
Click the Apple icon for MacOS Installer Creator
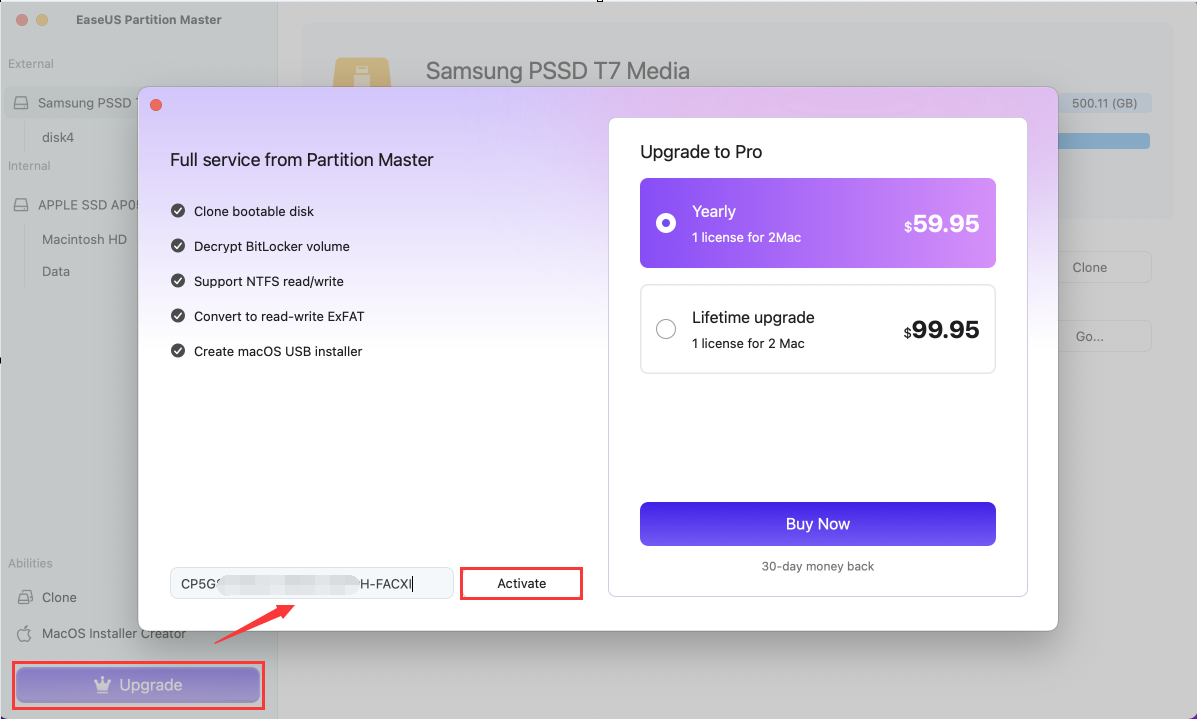click(24, 633)
